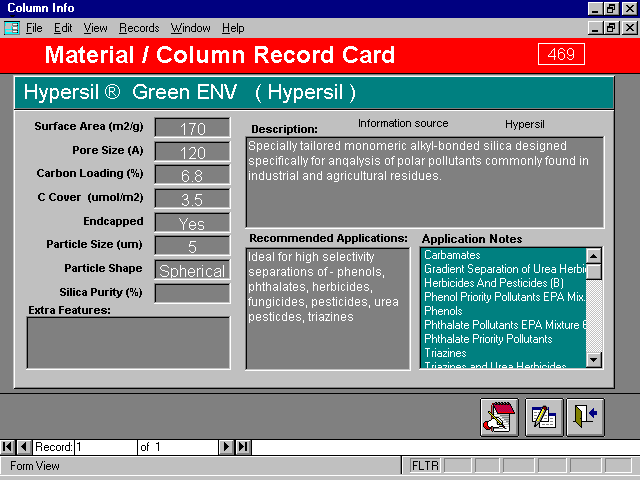Click the Pore Size field showing 120
The width and height of the screenshot is (640, 480).
(192, 152)
